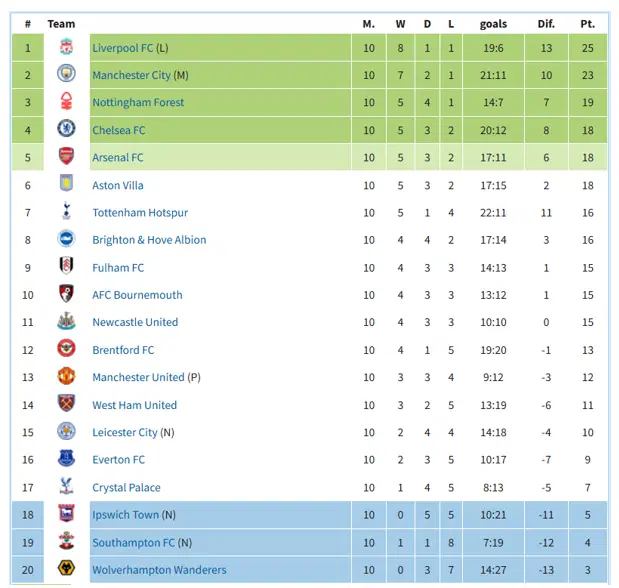619x588 pixels.
Task: Click the Arsenal FC cannon crest
Action: pos(66,156)
